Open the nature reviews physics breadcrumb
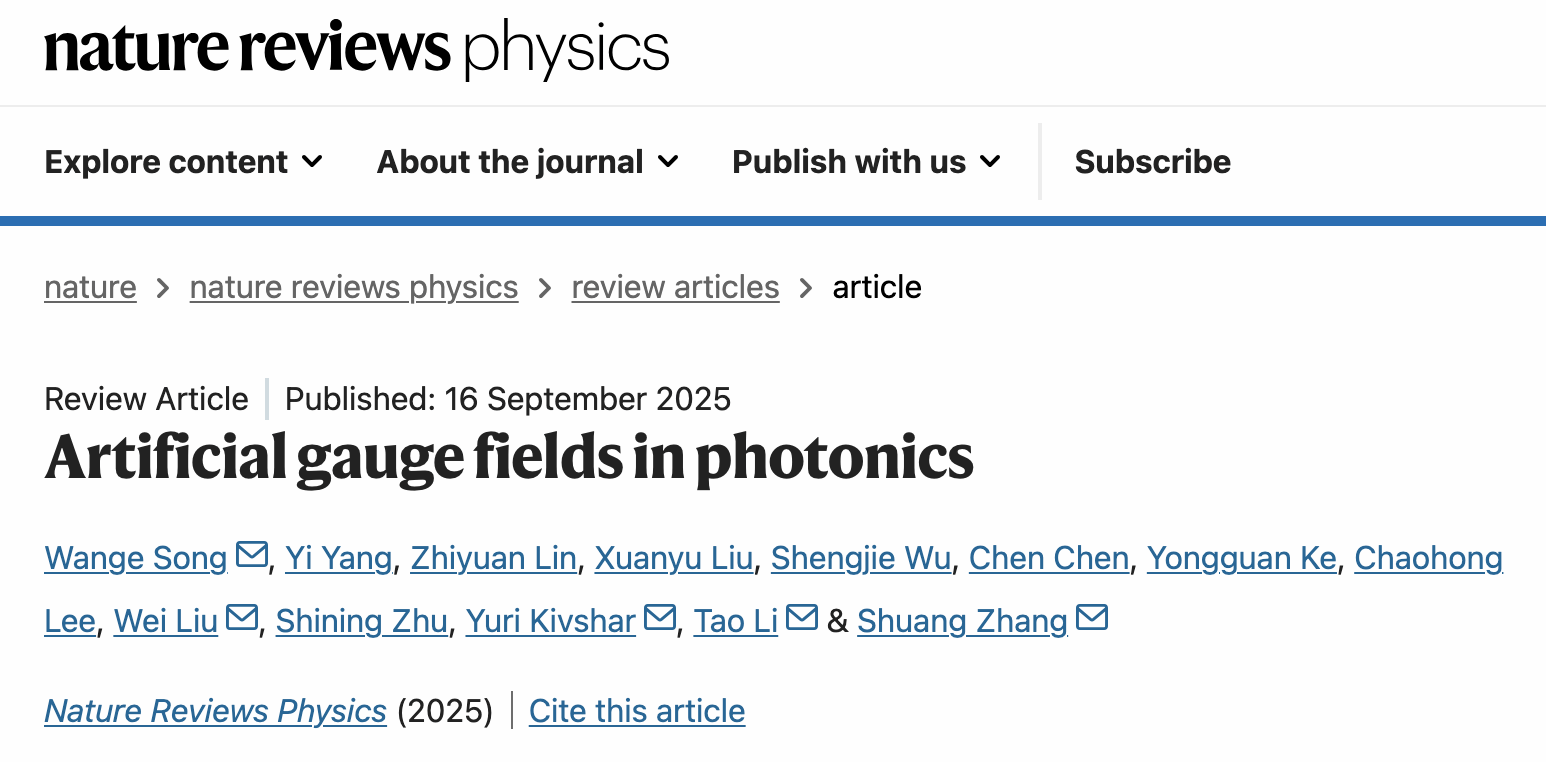 (x=354, y=288)
